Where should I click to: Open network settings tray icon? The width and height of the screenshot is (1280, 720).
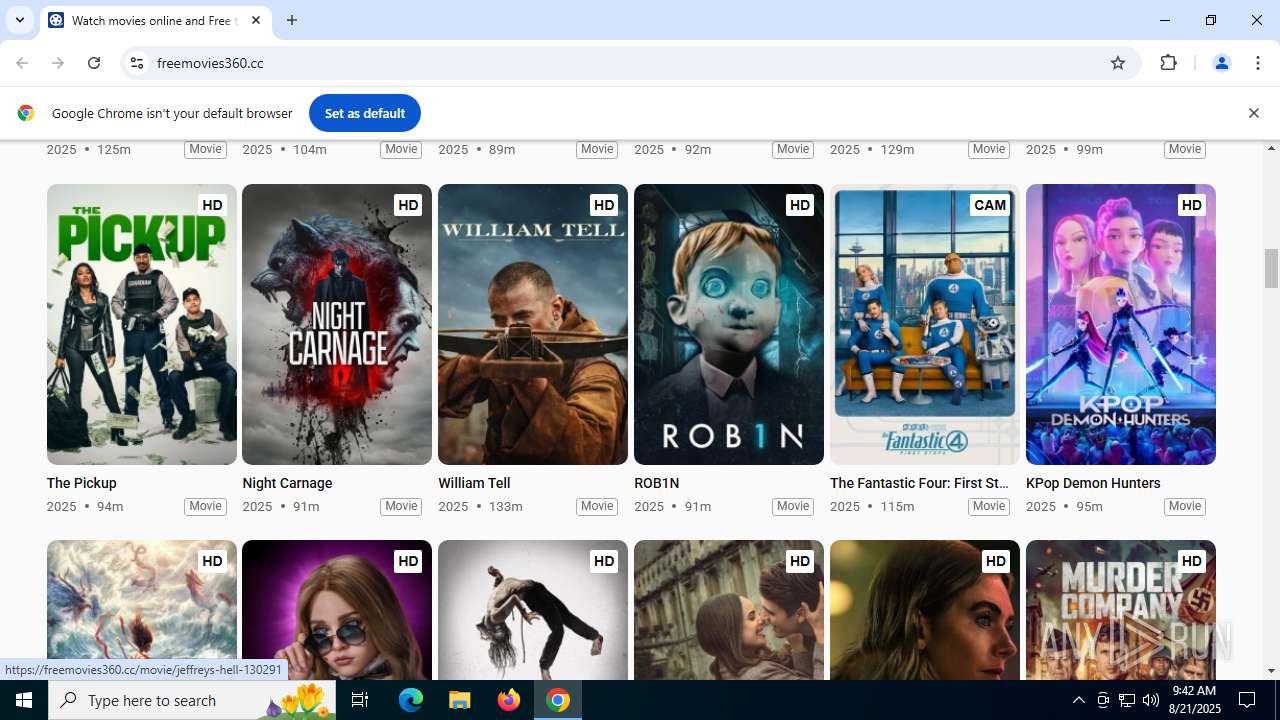tap(1127, 700)
